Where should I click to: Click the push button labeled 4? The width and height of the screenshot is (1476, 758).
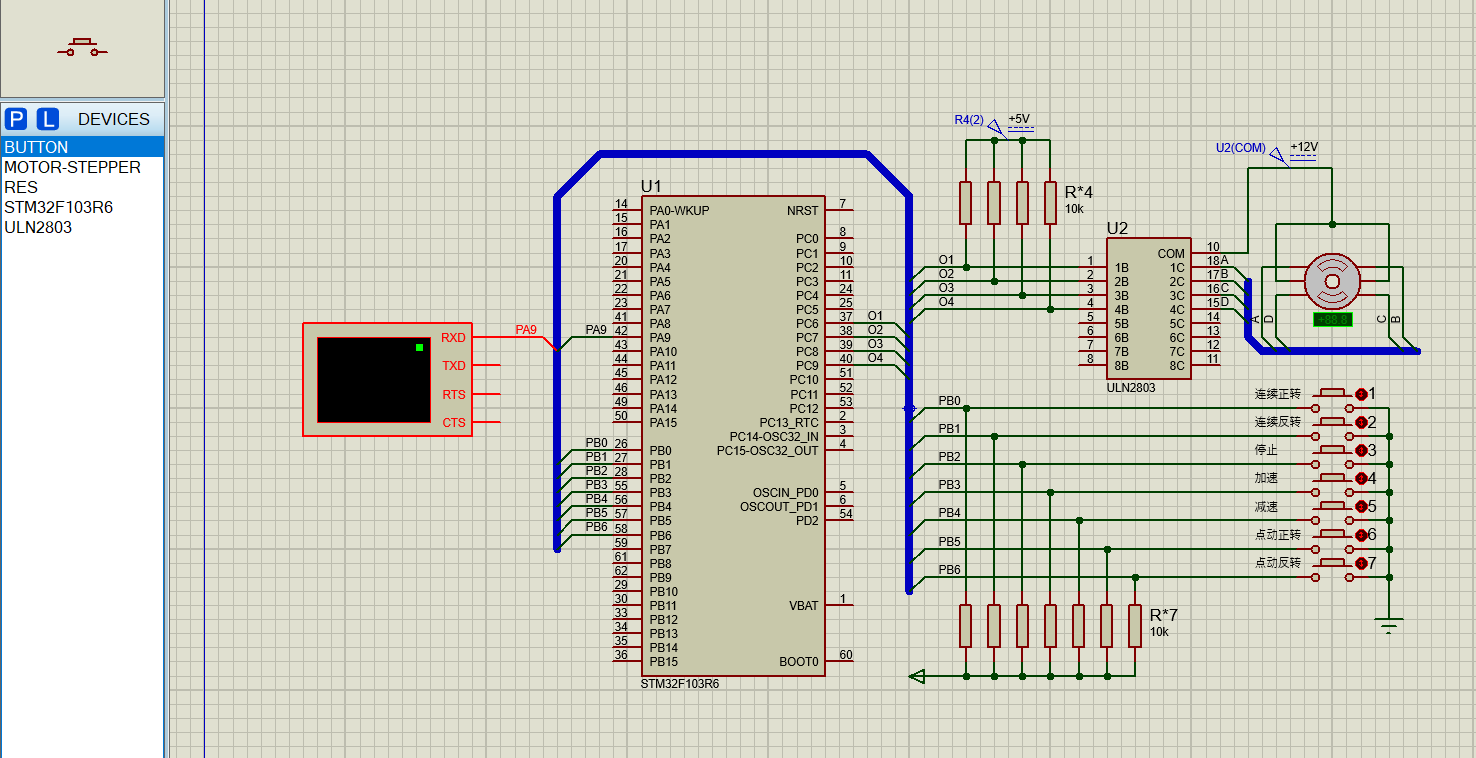(1333, 482)
